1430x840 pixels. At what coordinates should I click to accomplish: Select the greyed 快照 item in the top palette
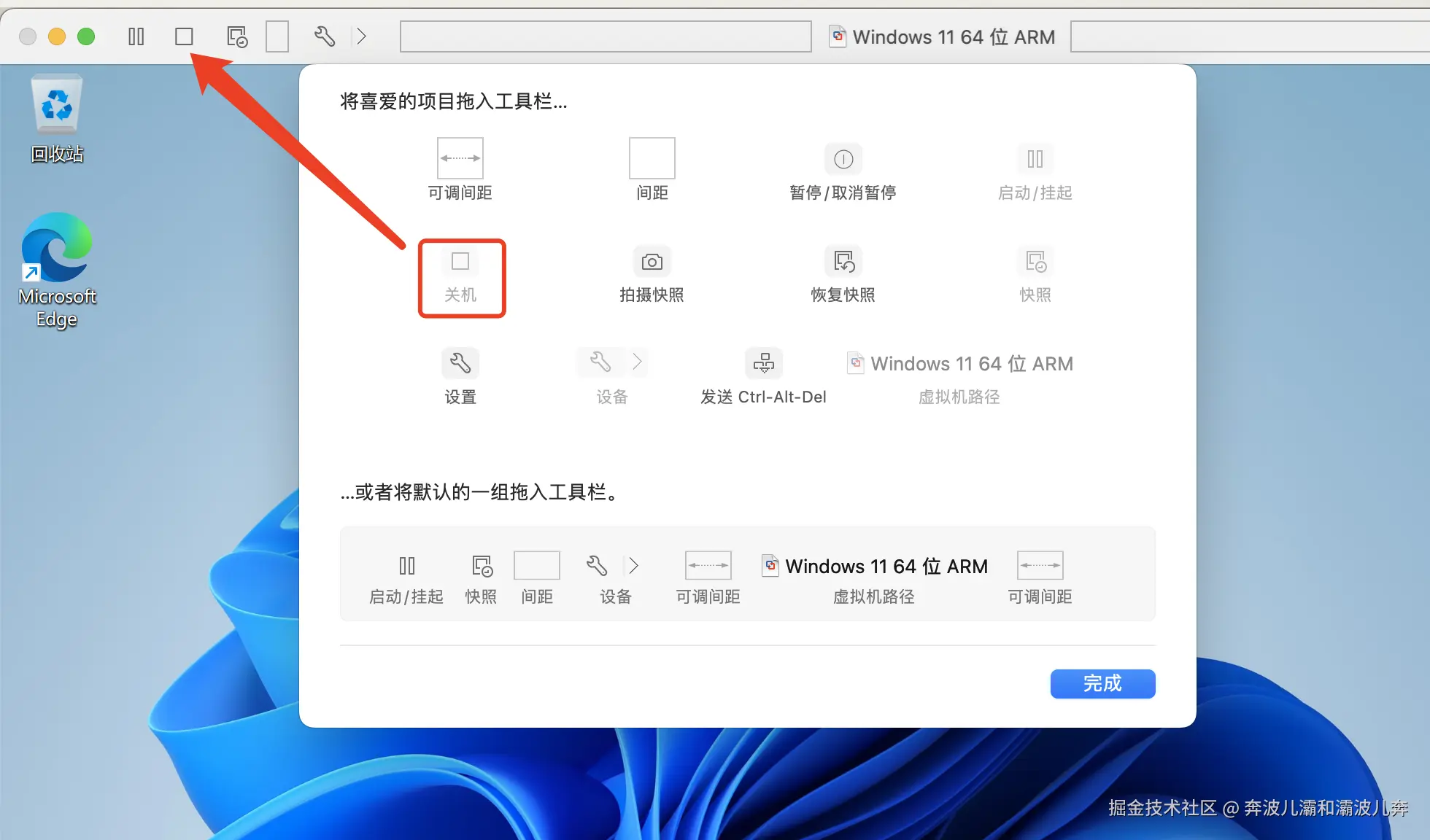point(1035,275)
